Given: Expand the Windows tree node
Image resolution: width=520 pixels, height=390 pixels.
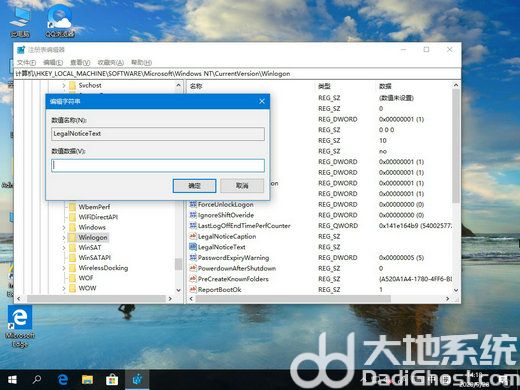Looking at the screenshot, I should point(64,228).
